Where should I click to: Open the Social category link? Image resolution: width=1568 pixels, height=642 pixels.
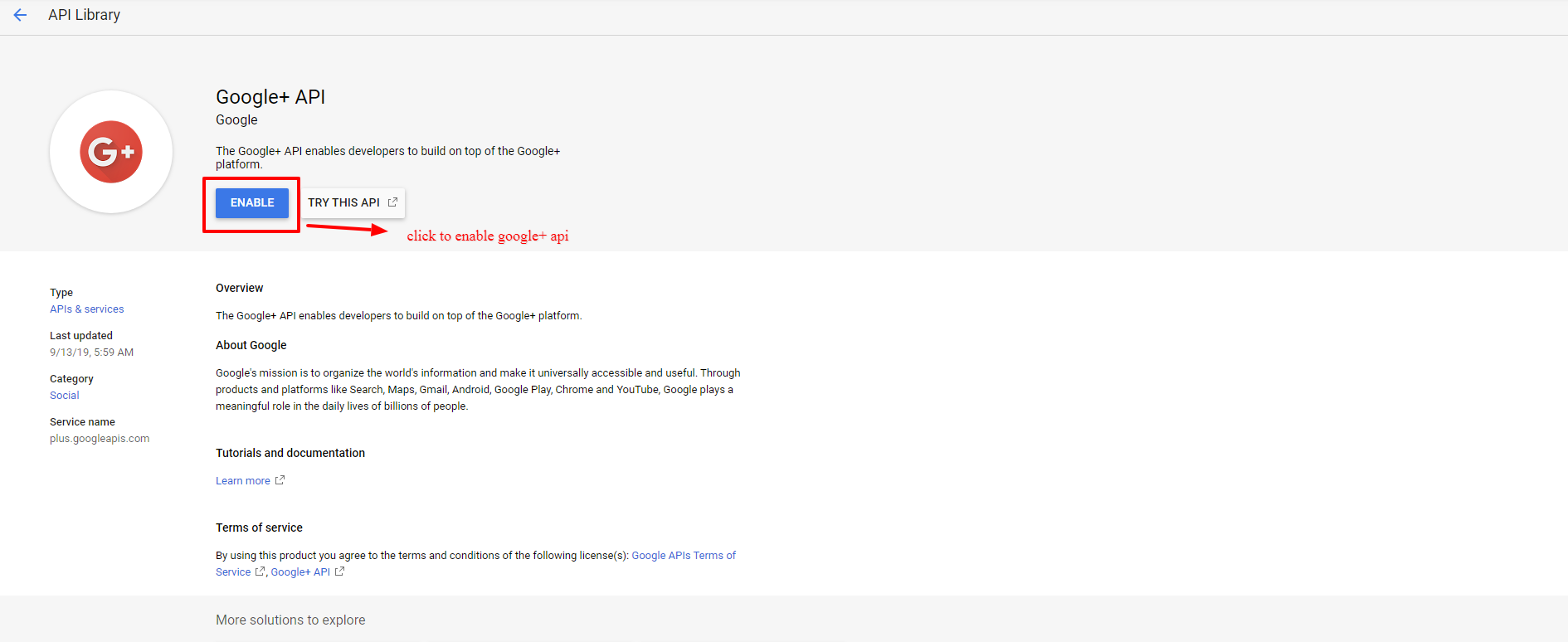(64, 396)
